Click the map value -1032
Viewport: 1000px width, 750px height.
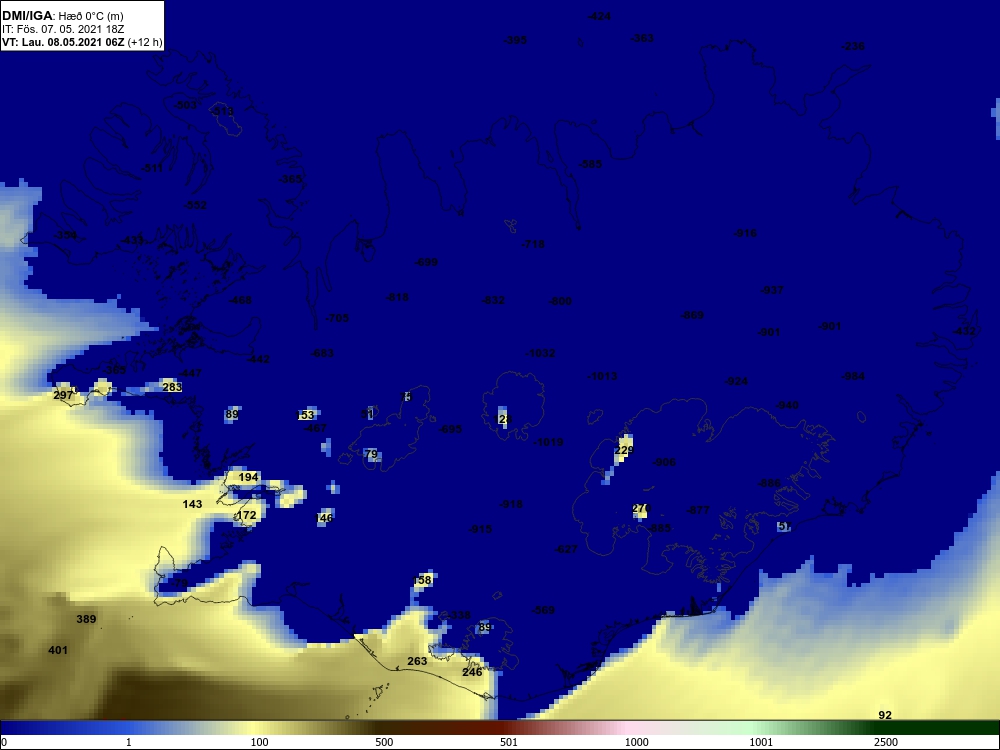click(x=541, y=353)
